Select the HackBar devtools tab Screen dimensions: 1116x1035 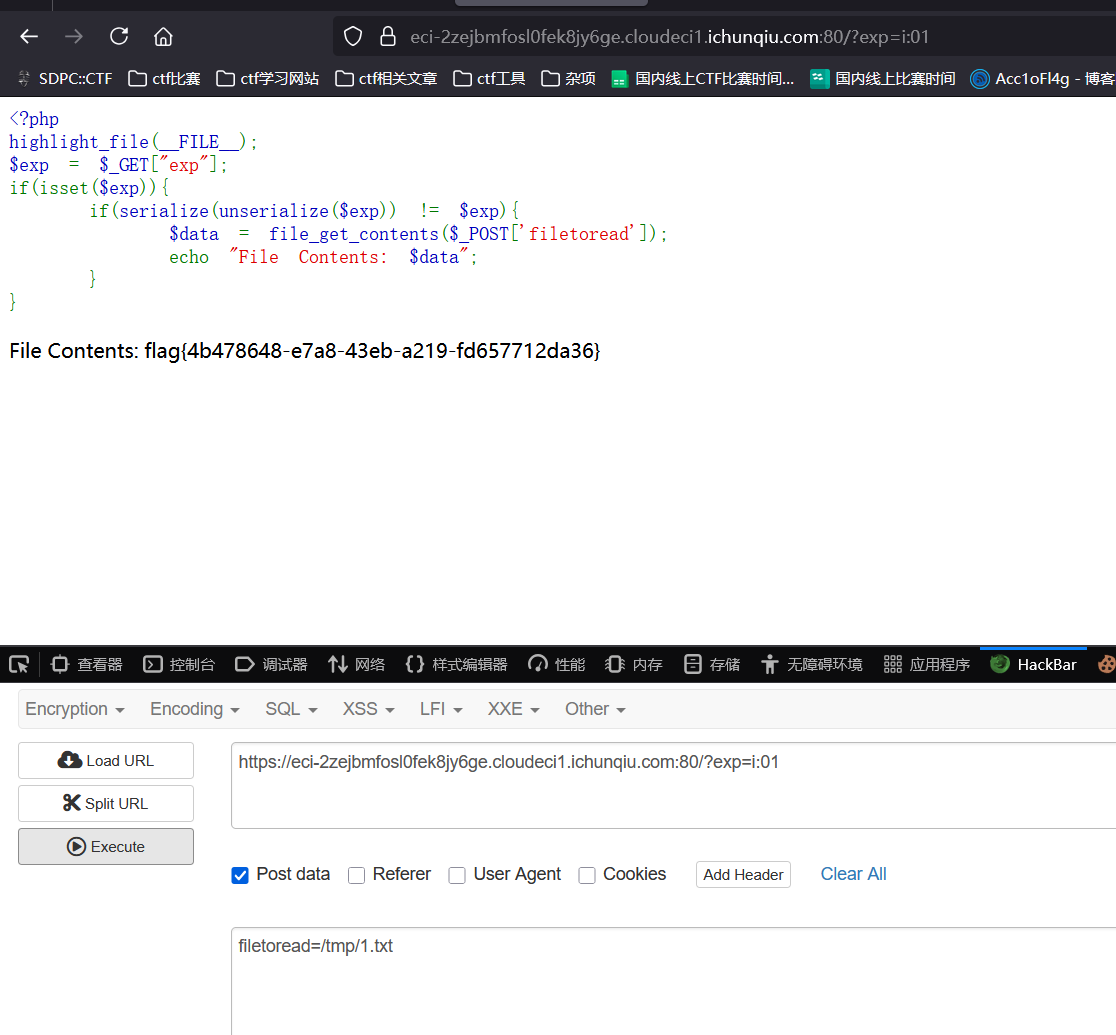[x=1033, y=664]
